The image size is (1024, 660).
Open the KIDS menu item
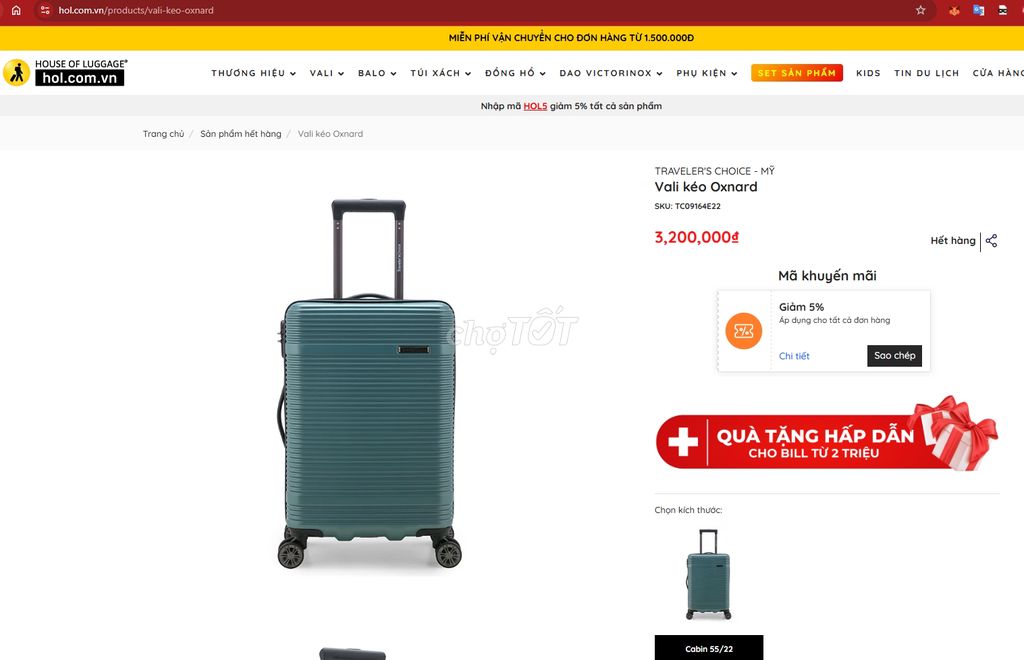pos(868,73)
